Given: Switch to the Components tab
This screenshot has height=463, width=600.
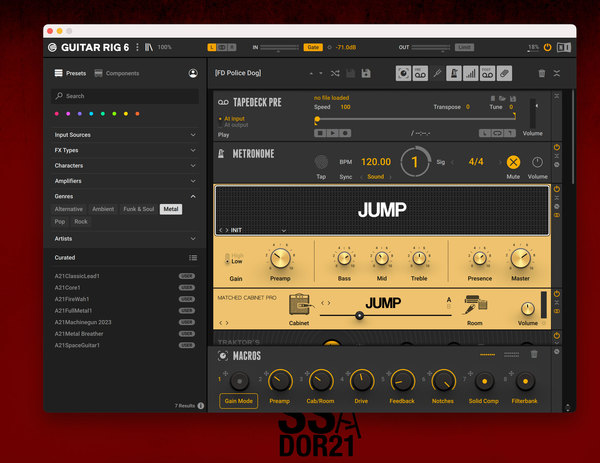Looking at the screenshot, I should click(117, 73).
